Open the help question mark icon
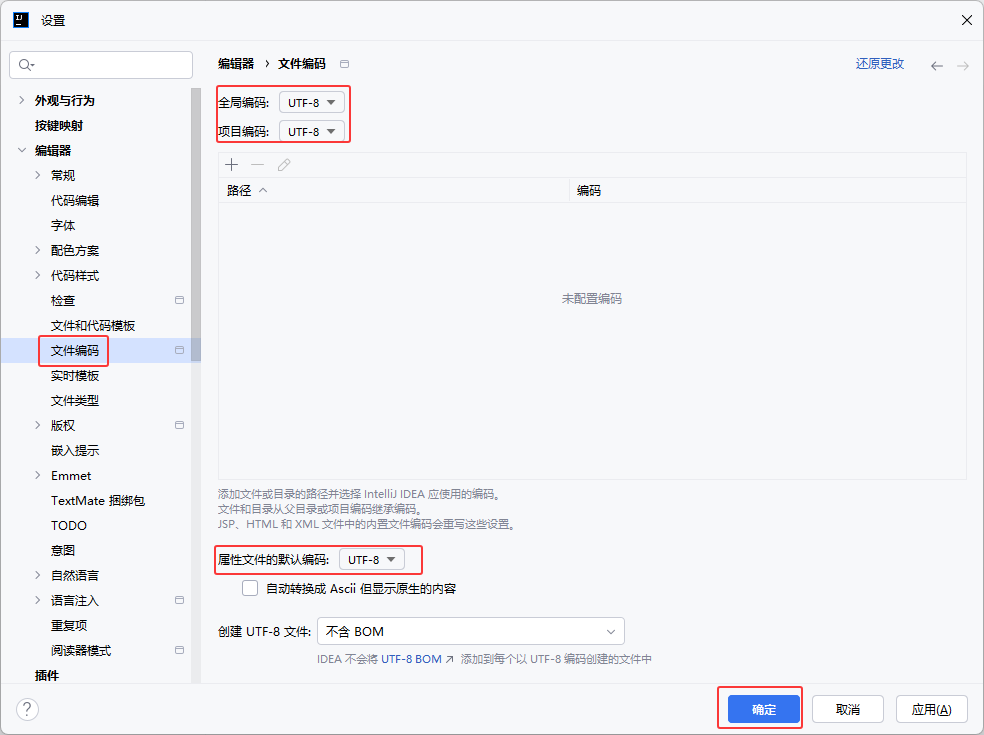The image size is (984, 735). (27, 709)
